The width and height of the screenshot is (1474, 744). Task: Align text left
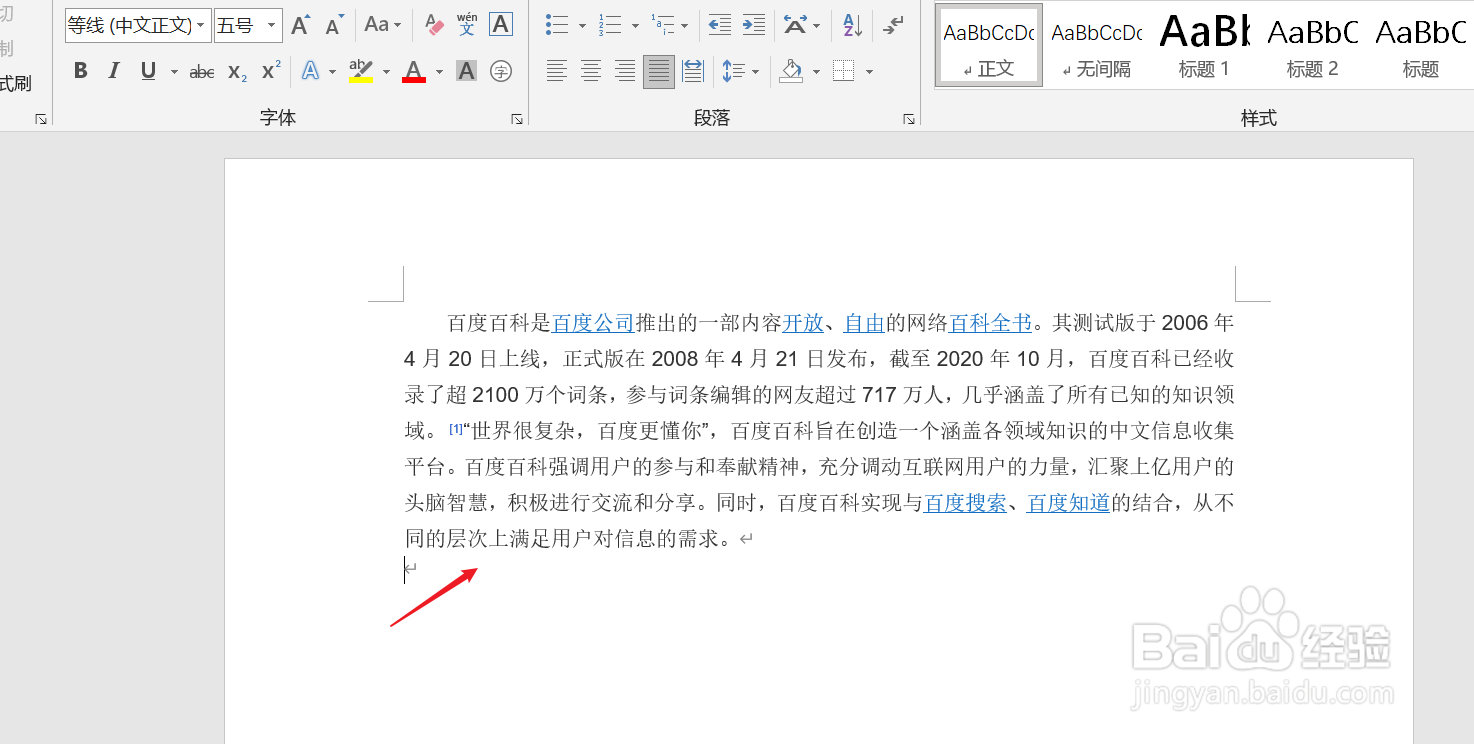557,71
